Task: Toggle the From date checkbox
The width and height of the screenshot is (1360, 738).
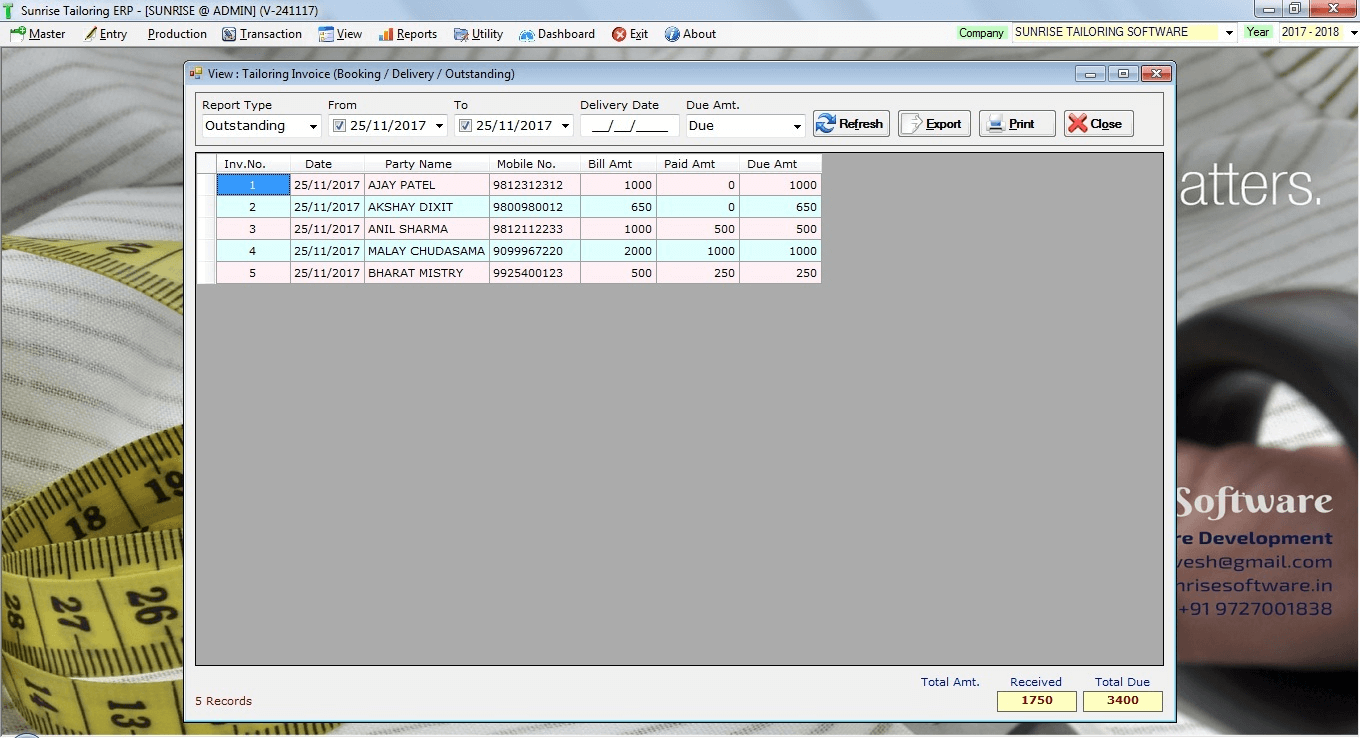Action: (x=339, y=126)
